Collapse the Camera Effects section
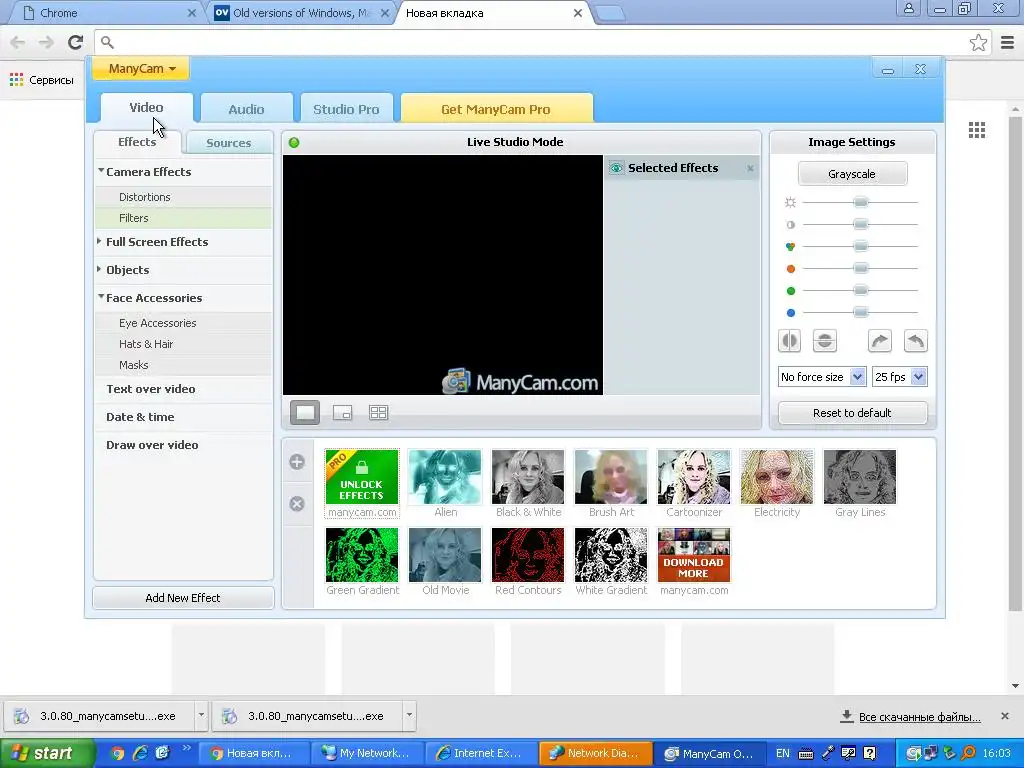 (101, 171)
